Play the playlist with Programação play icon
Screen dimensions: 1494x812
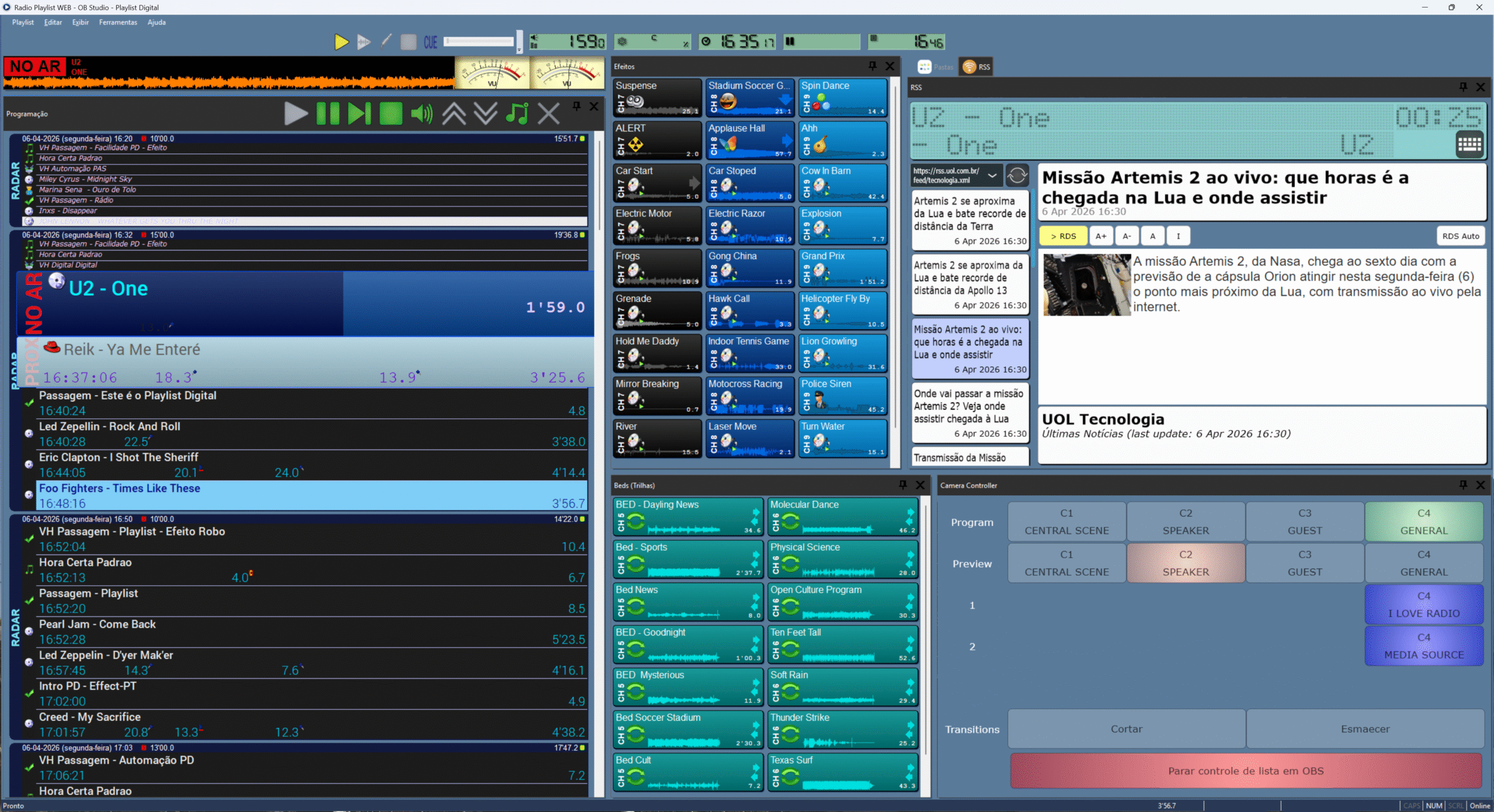pos(296,113)
